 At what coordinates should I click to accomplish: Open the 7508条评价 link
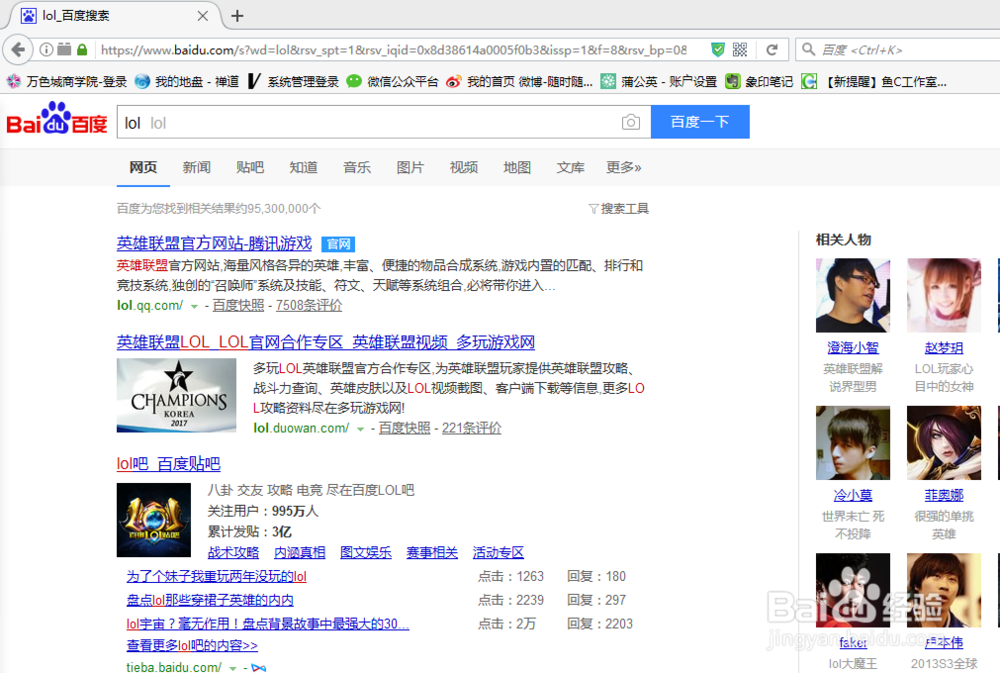[x=309, y=306]
